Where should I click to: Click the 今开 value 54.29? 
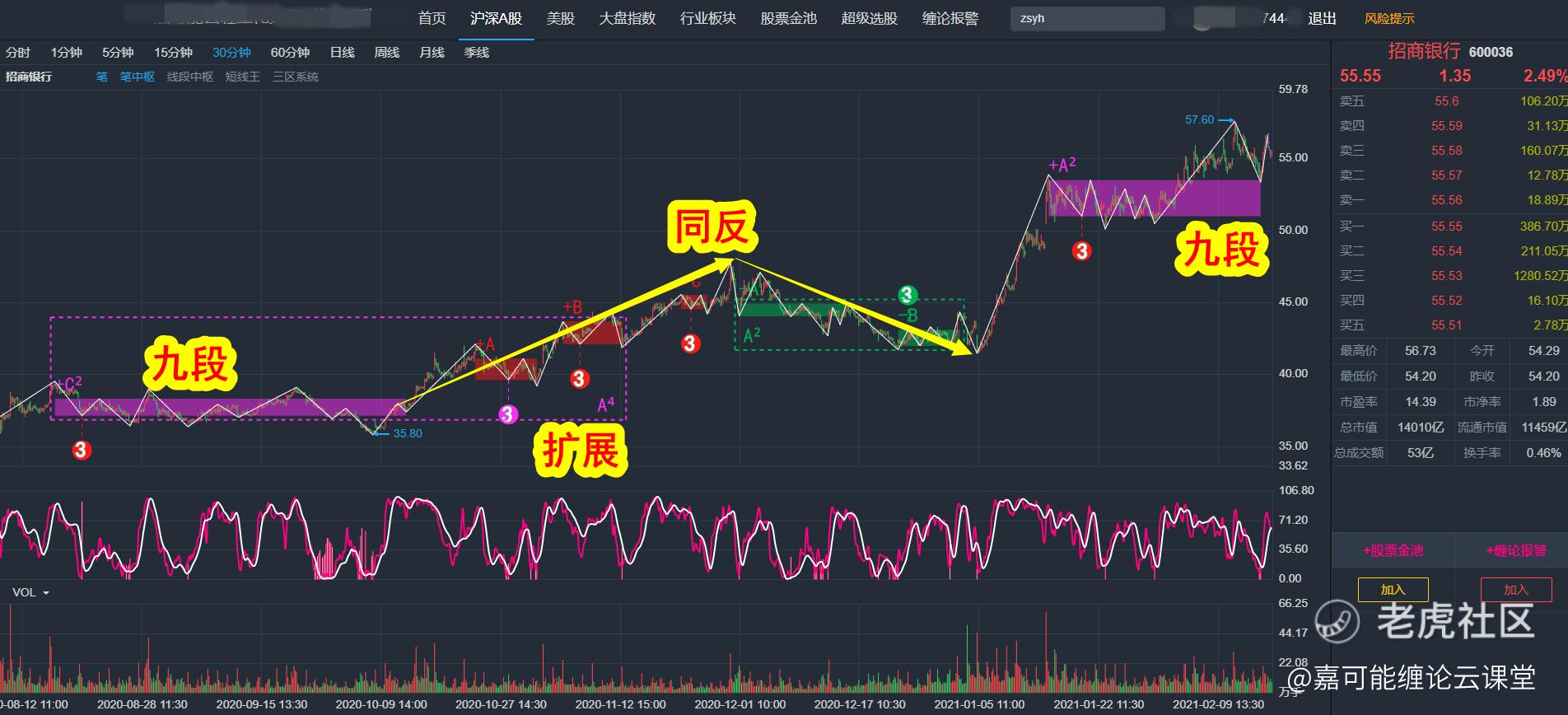tap(1543, 351)
